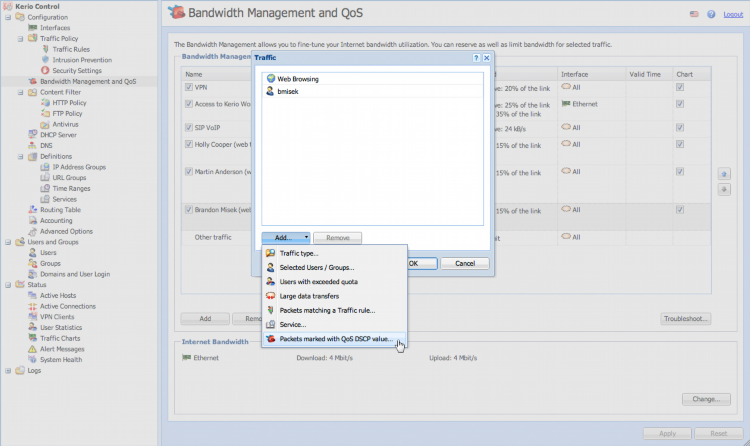Screen dimensions: 750x446
Task: Toggle the Holly Cooper rule checkbox
Action: pos(189,144)
